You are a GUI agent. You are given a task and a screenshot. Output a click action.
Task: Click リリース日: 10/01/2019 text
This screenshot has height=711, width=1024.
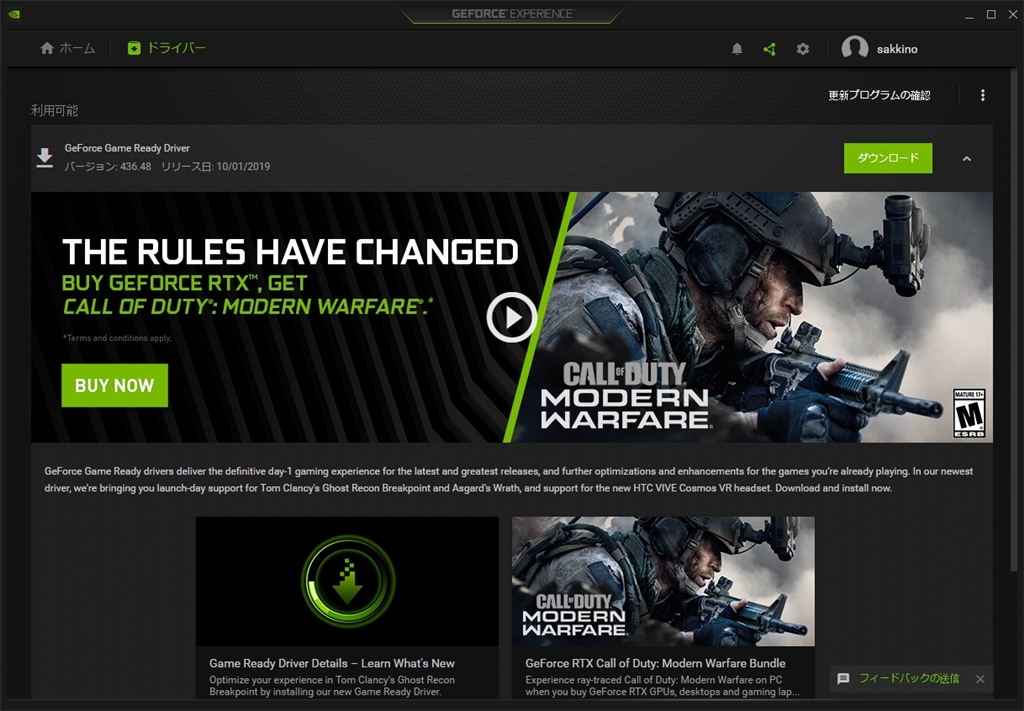(216, 166)
